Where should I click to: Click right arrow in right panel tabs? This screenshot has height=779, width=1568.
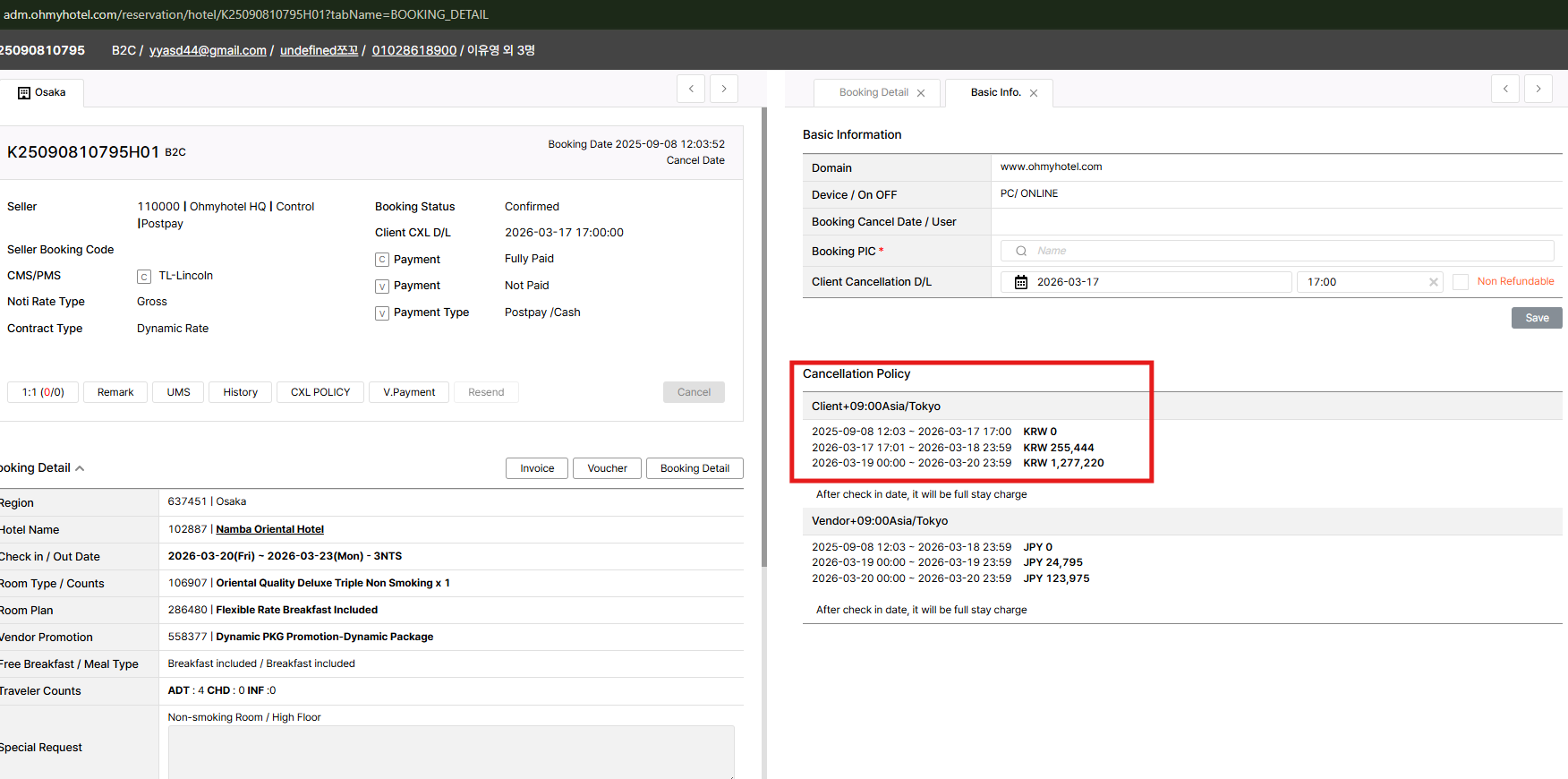(1538, 89)
